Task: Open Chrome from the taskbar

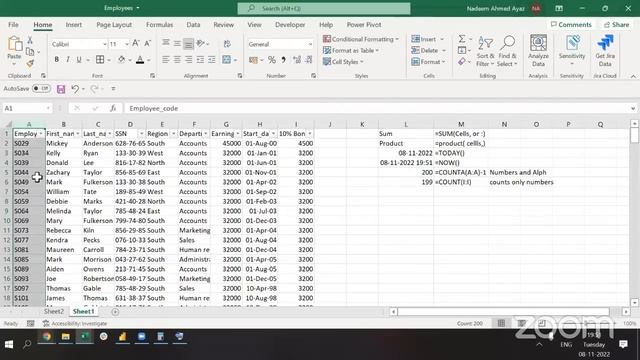Action: pyautogui.click(x=47, y=337)
